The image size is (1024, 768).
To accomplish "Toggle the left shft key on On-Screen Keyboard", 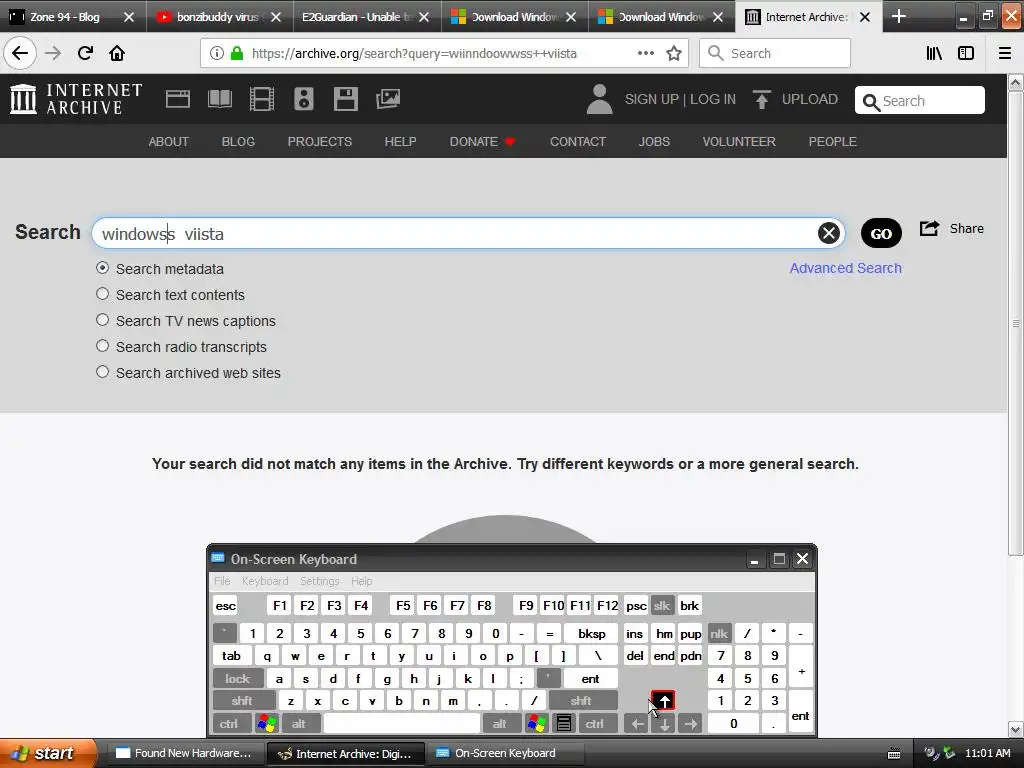I will click(242, 701).
